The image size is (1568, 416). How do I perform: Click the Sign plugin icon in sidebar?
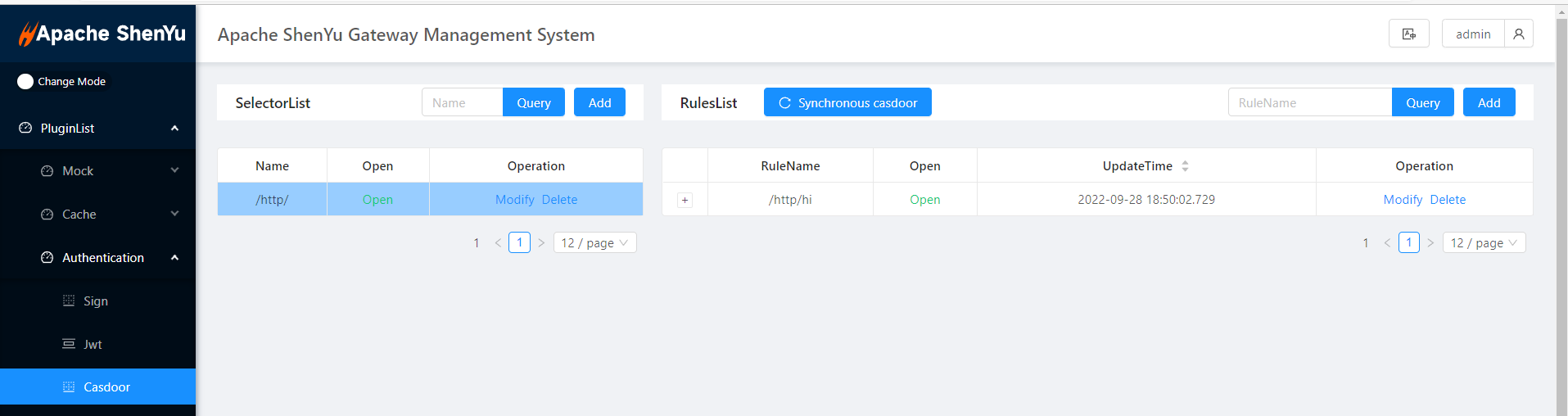click(69, 301)
